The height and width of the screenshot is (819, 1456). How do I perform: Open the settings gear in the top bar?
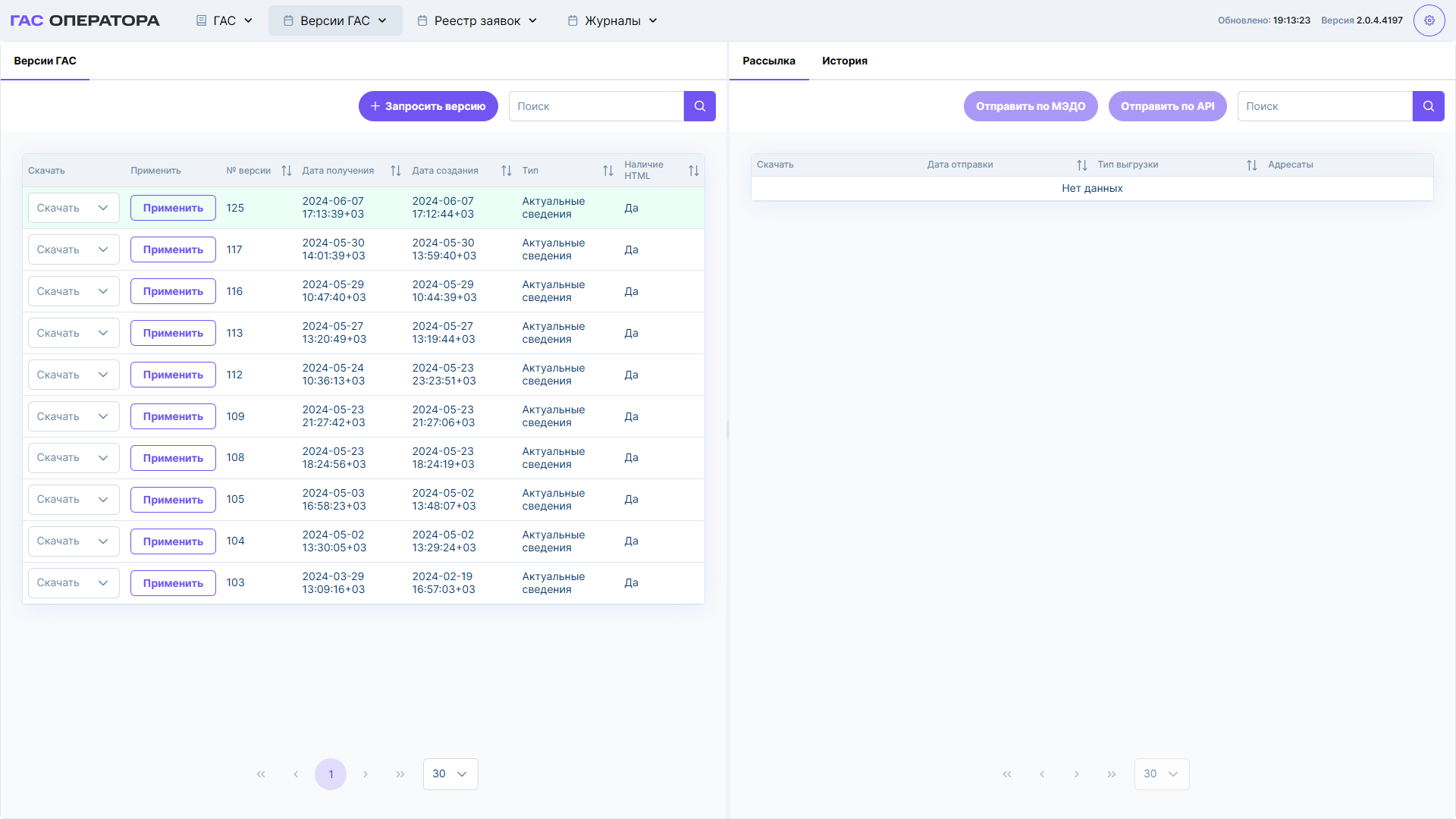coord(1429,20)
